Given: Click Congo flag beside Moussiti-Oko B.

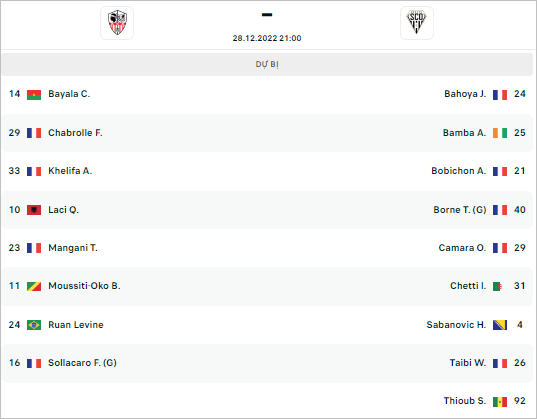Looking at the screenshot, I should pyautogui.click(x=34, y=286).
